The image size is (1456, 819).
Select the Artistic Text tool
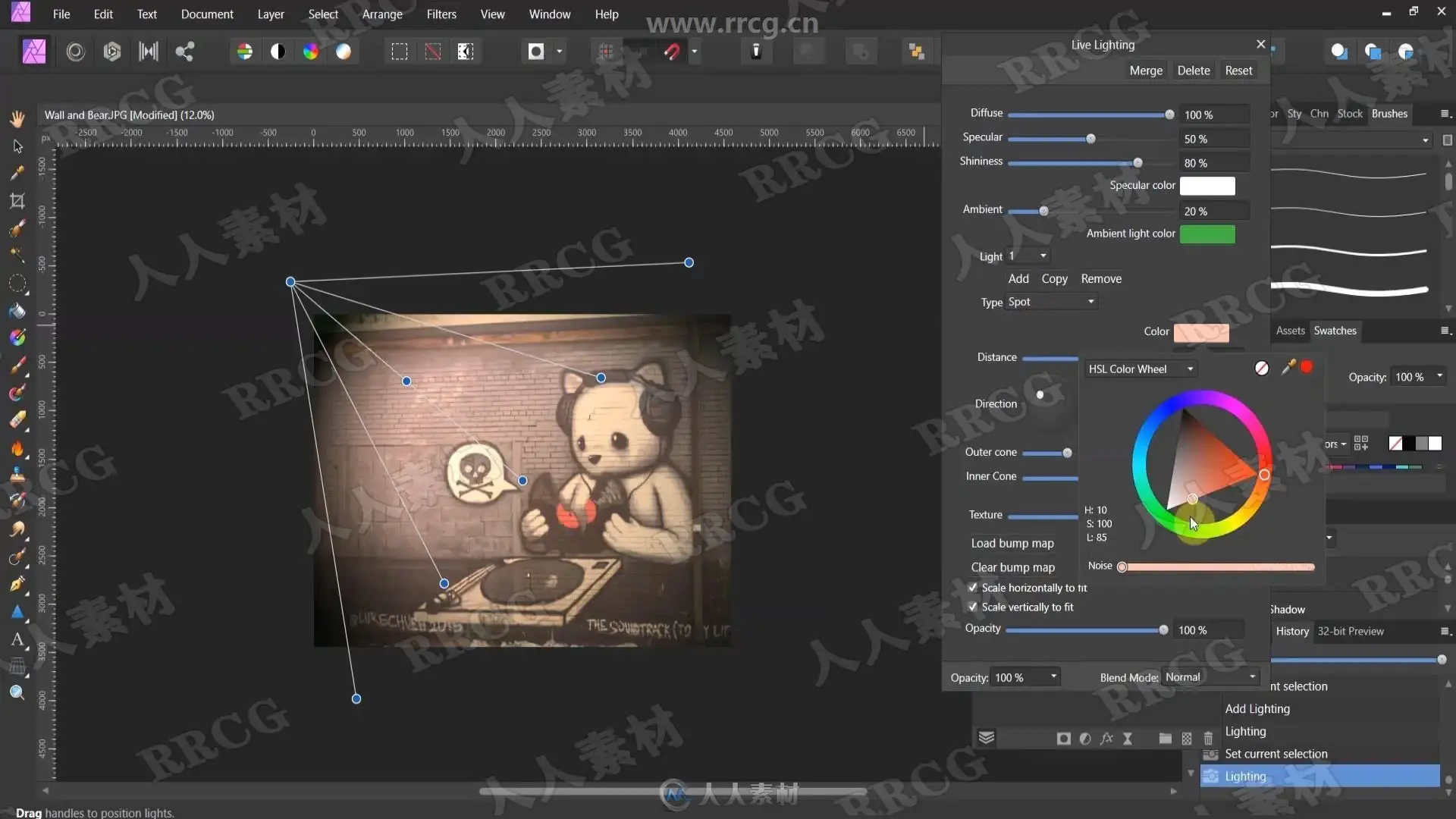[17, 639]
